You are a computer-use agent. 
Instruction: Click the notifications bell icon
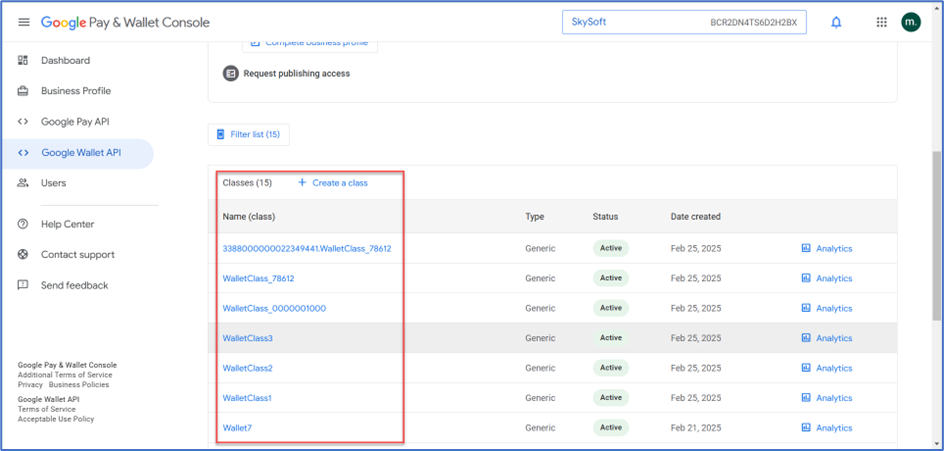point(836,22)
